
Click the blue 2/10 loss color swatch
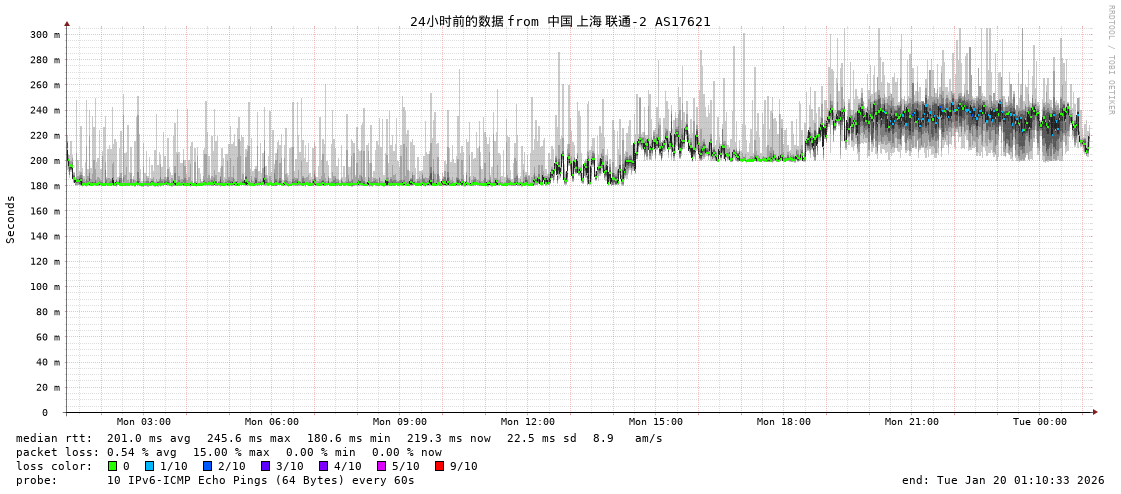click(x=208, y=466)
